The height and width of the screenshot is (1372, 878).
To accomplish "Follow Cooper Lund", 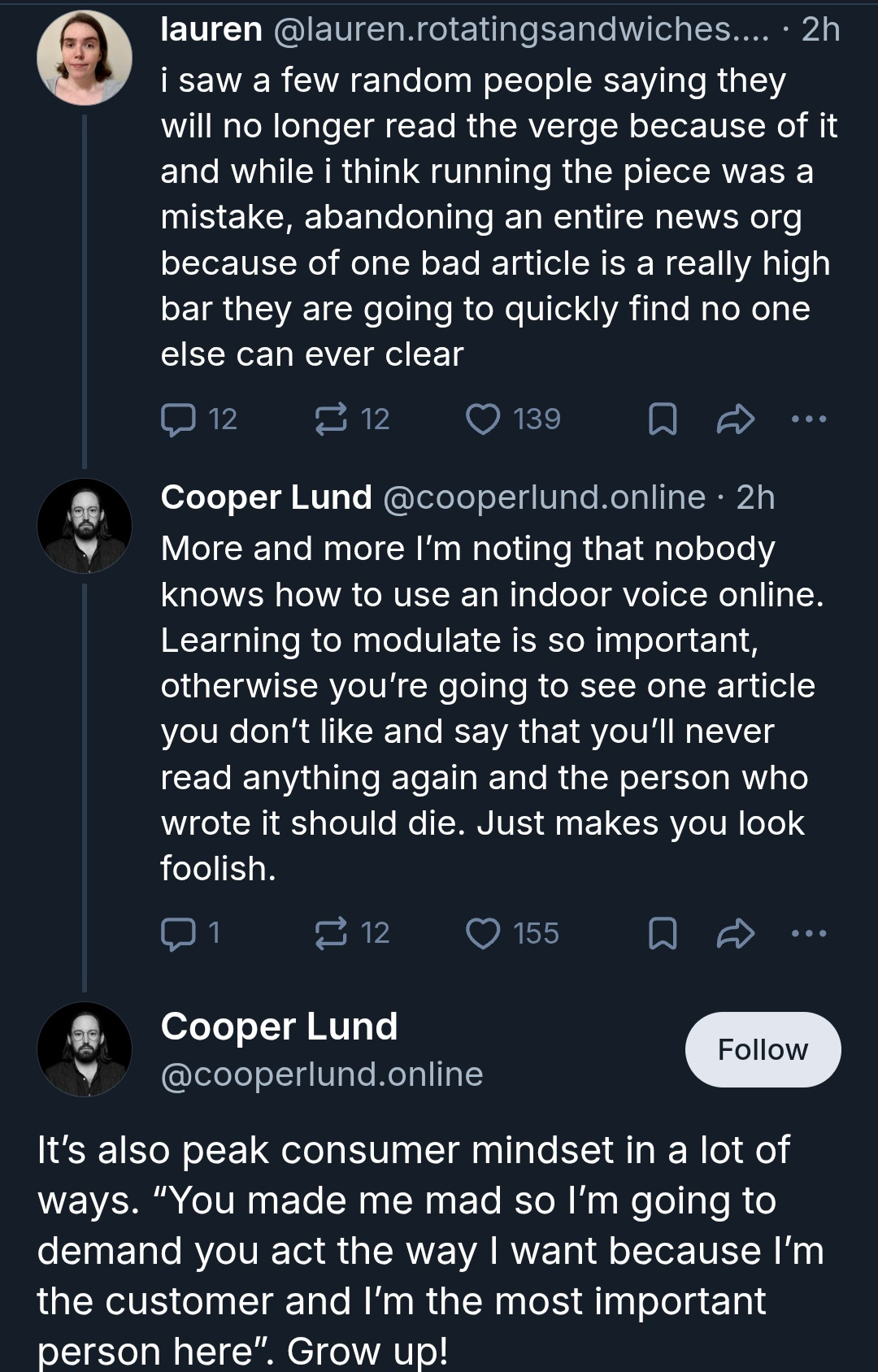I will pyautogui.click(x=763, y=1049).
